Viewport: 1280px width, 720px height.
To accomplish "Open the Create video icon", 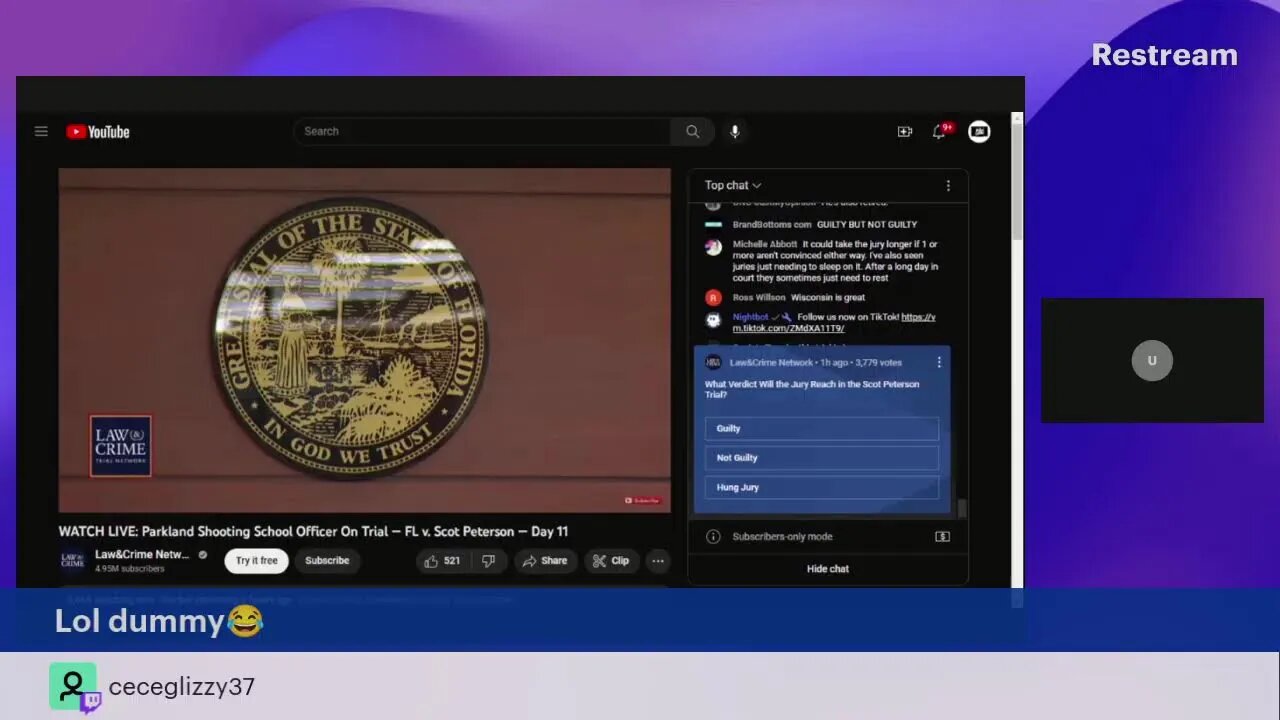I will (x=905, y=132).
